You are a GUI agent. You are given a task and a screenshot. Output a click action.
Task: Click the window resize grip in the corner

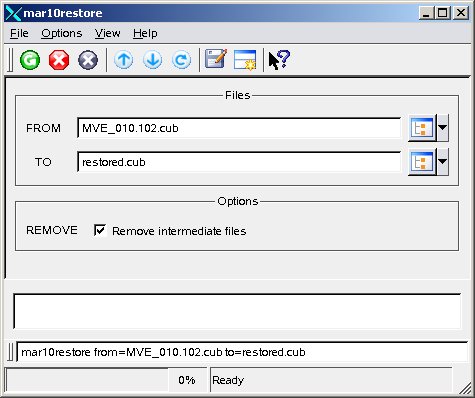(466, 387)
